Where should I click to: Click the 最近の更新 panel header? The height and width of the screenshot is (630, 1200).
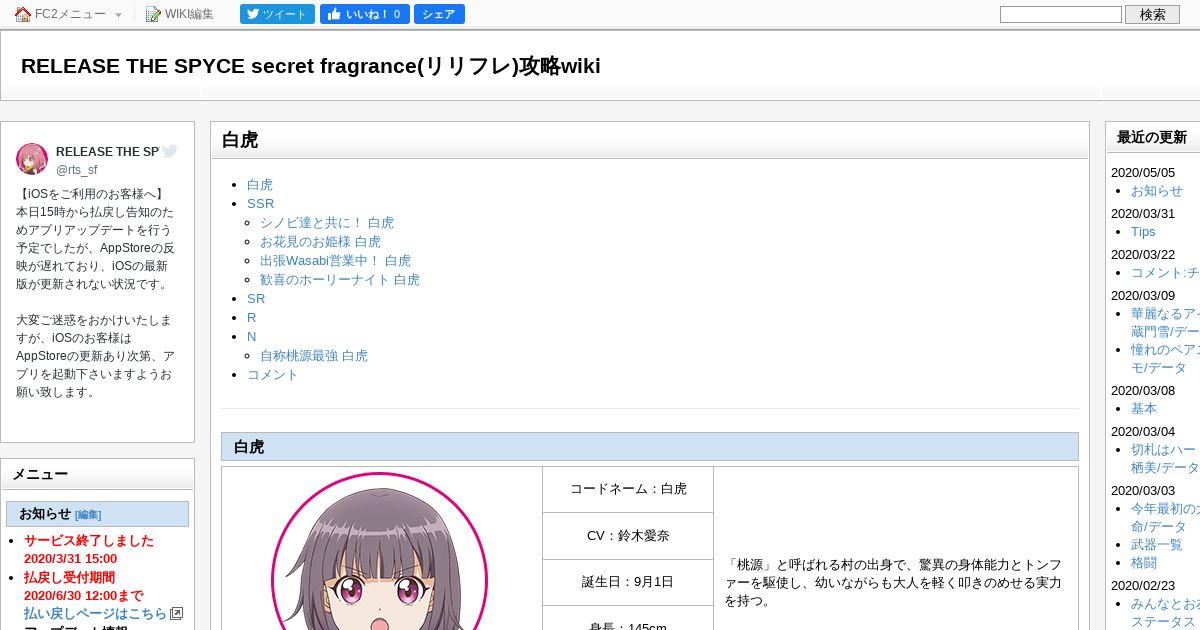coord(1153,138)
